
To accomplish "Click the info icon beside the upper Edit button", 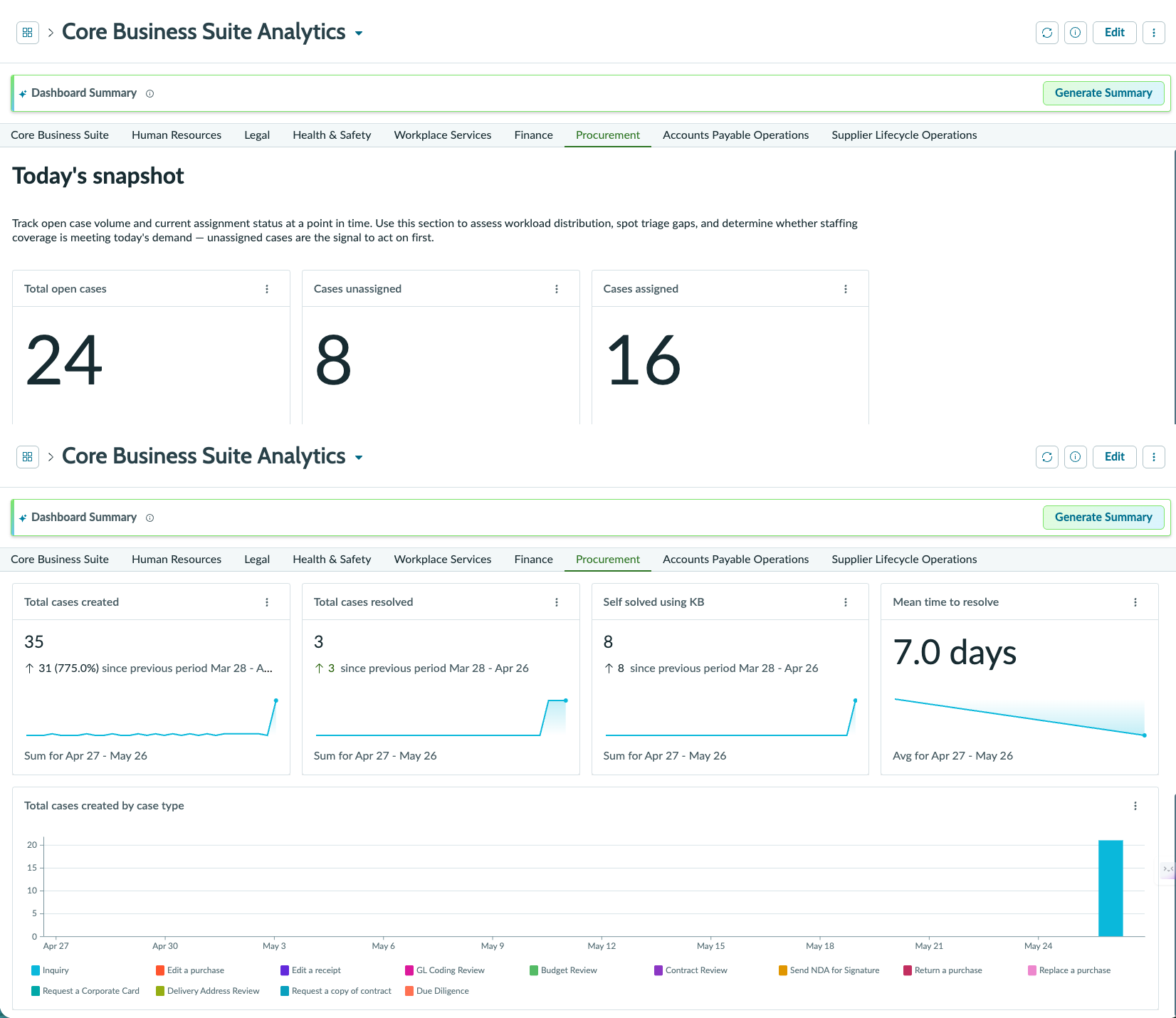I will [1076, 33].
